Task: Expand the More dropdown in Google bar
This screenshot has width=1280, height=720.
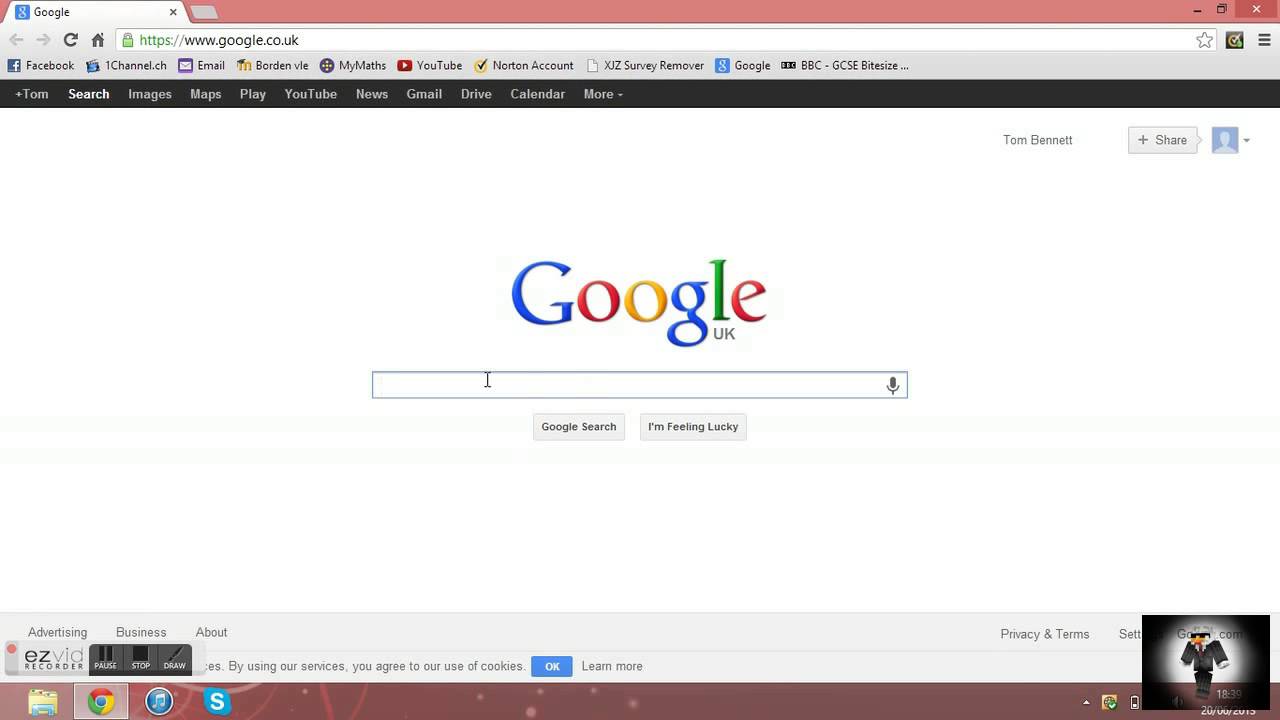Action: [x=603, y=94]
